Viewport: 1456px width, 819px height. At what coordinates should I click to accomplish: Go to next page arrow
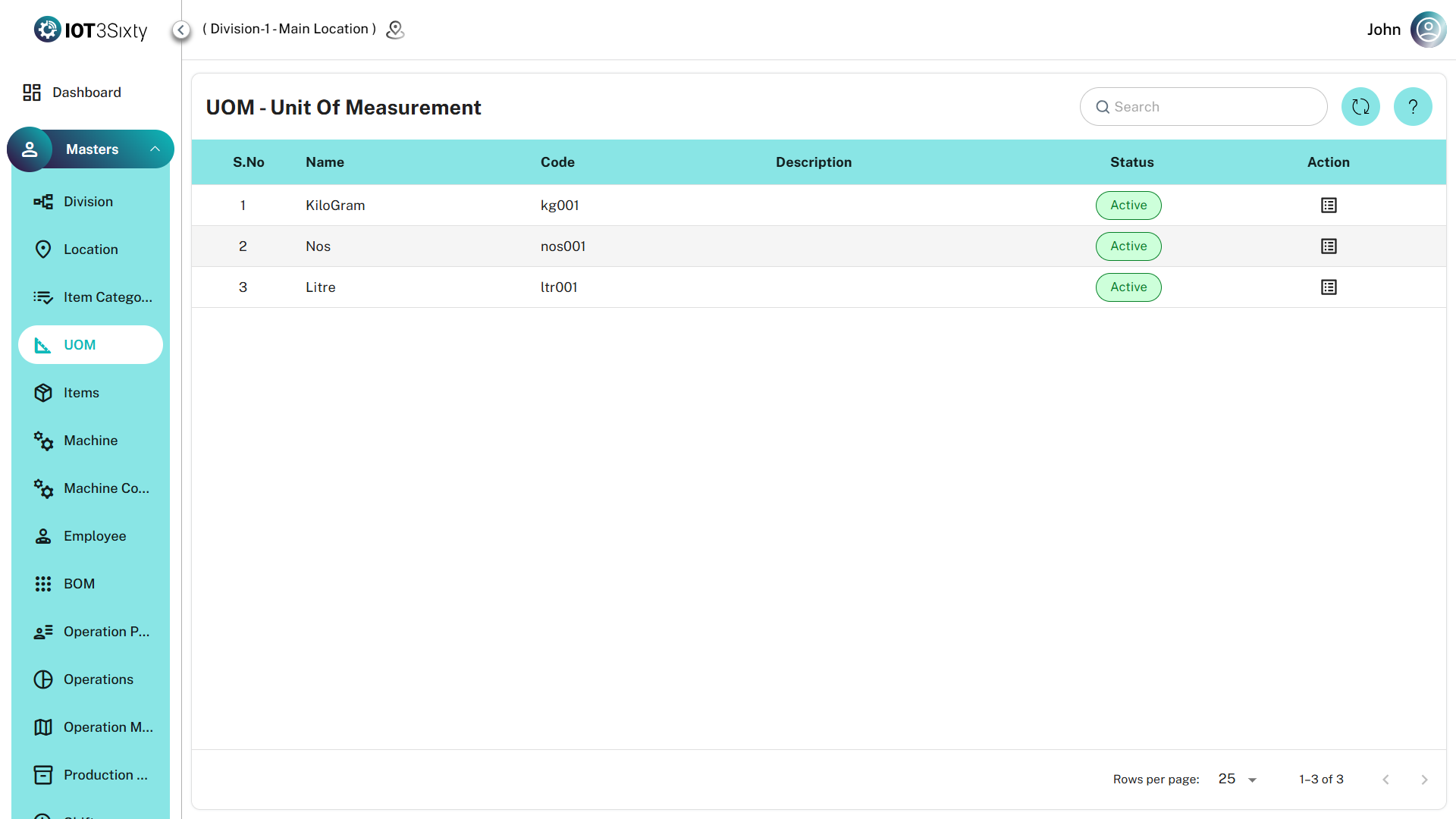[1424, 780]
